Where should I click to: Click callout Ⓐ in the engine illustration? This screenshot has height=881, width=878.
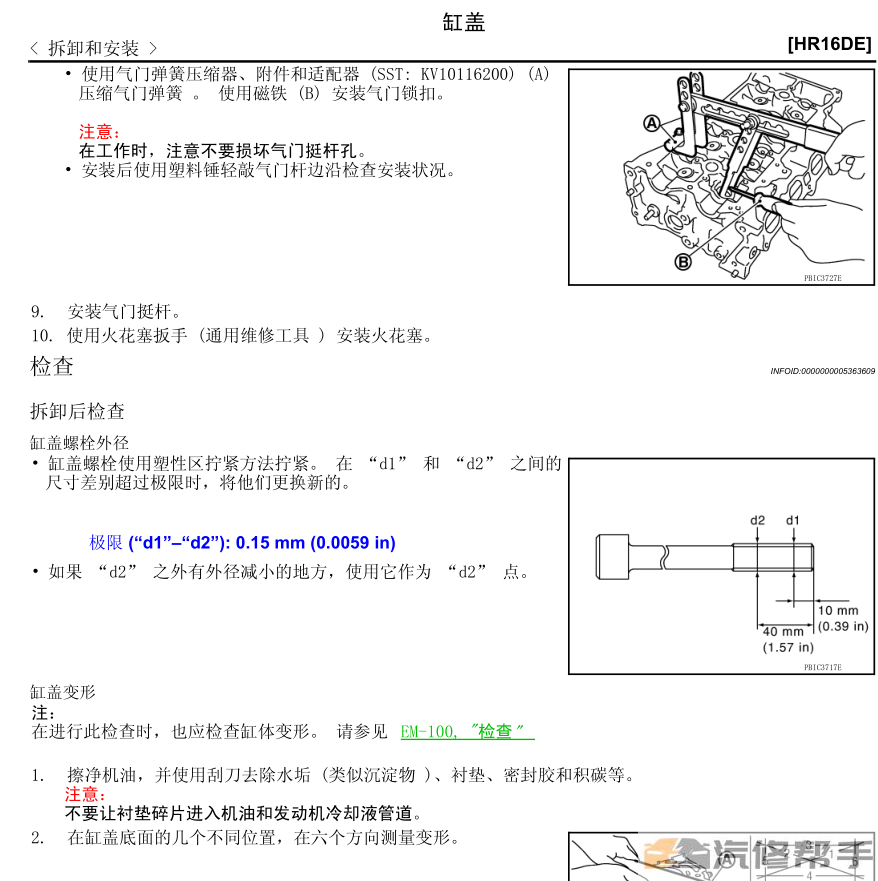coord(651,123)
